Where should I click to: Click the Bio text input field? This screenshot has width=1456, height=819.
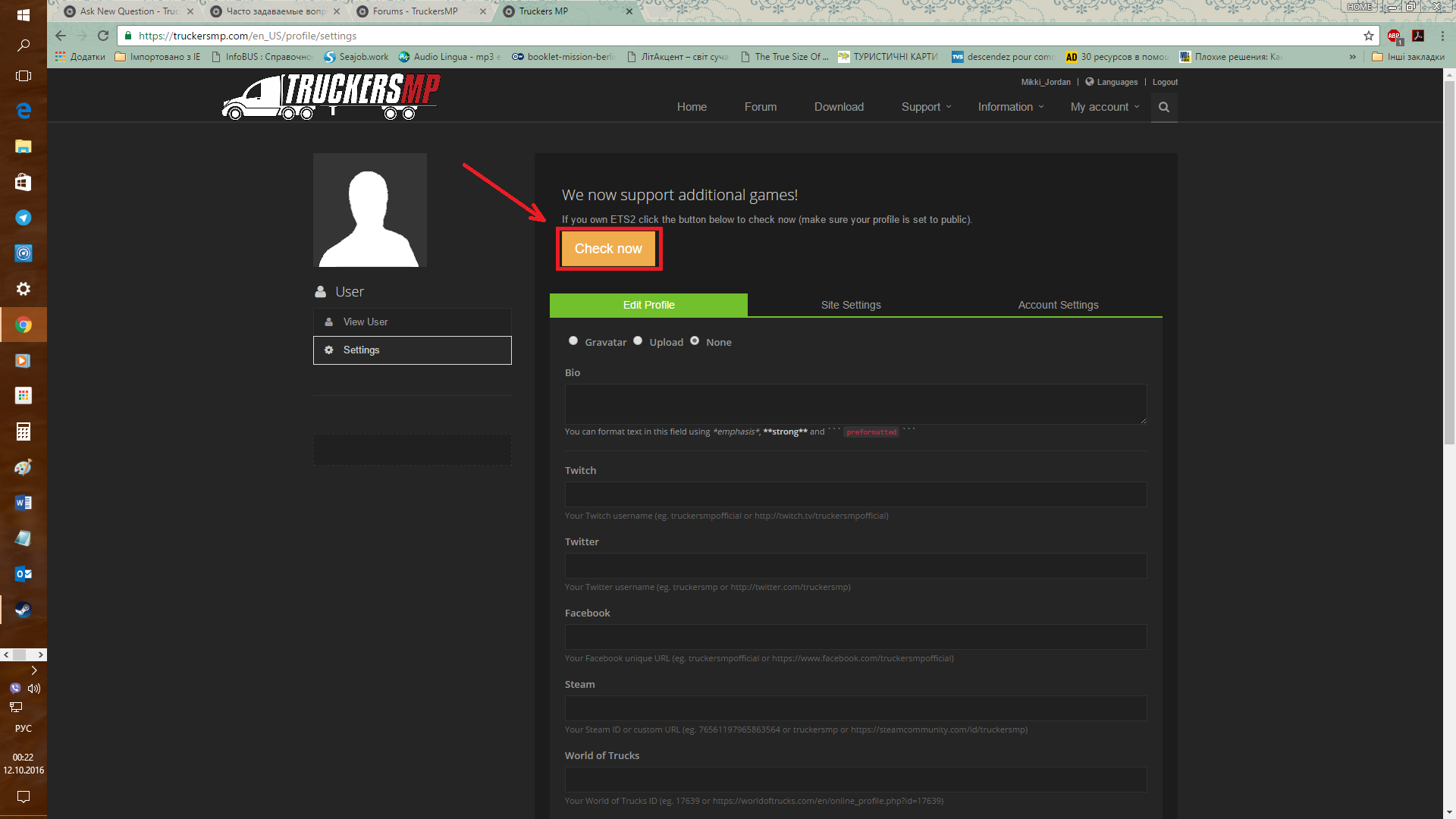(855, 401)
